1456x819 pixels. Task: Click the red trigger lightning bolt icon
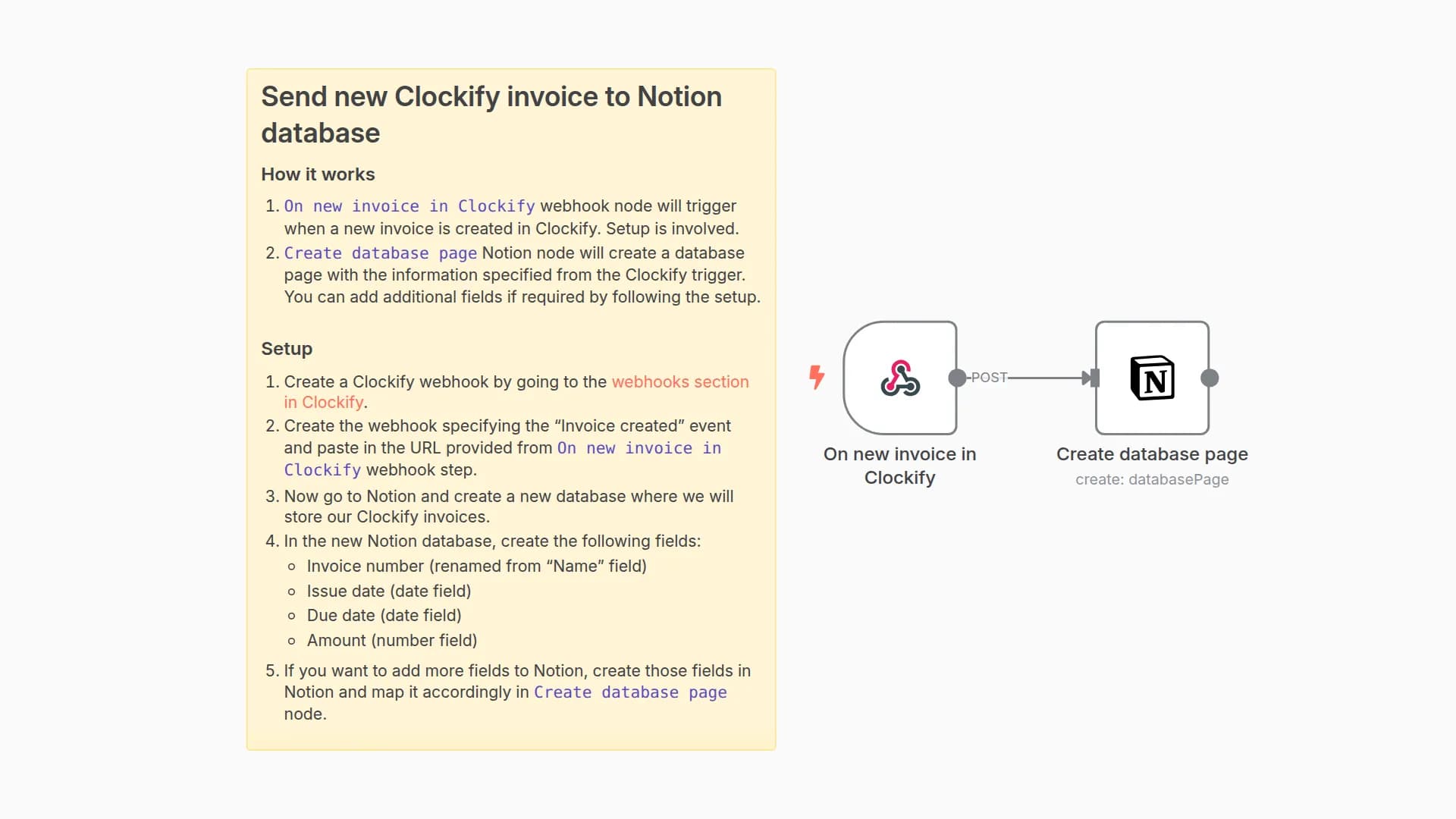817,377
